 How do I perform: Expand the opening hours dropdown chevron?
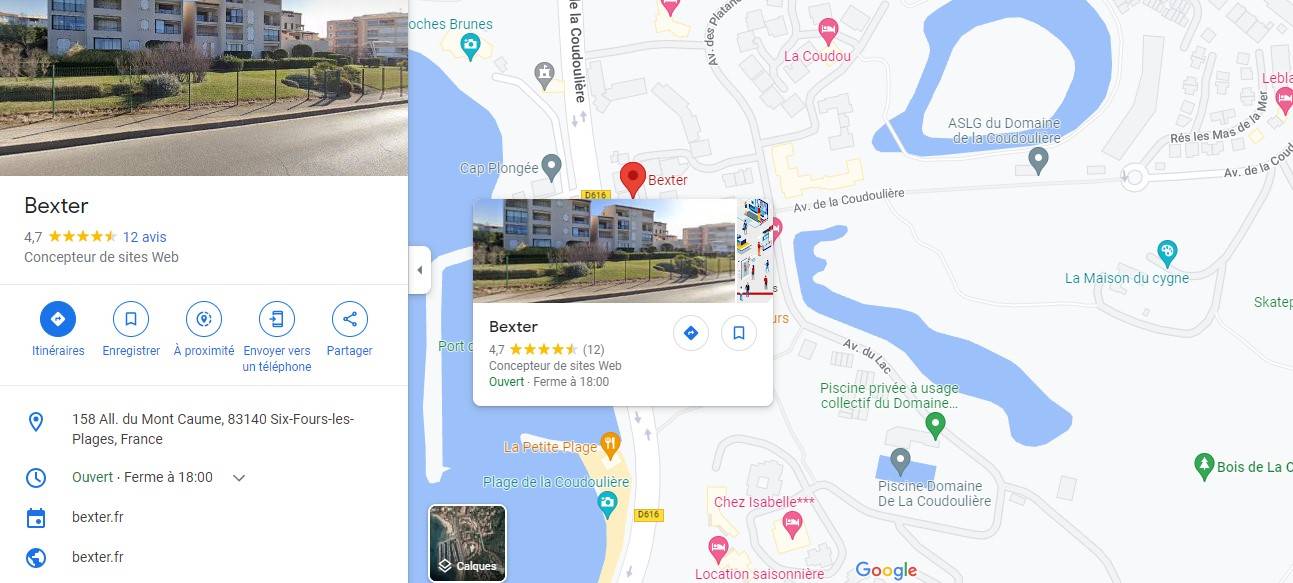pos(239,478)
